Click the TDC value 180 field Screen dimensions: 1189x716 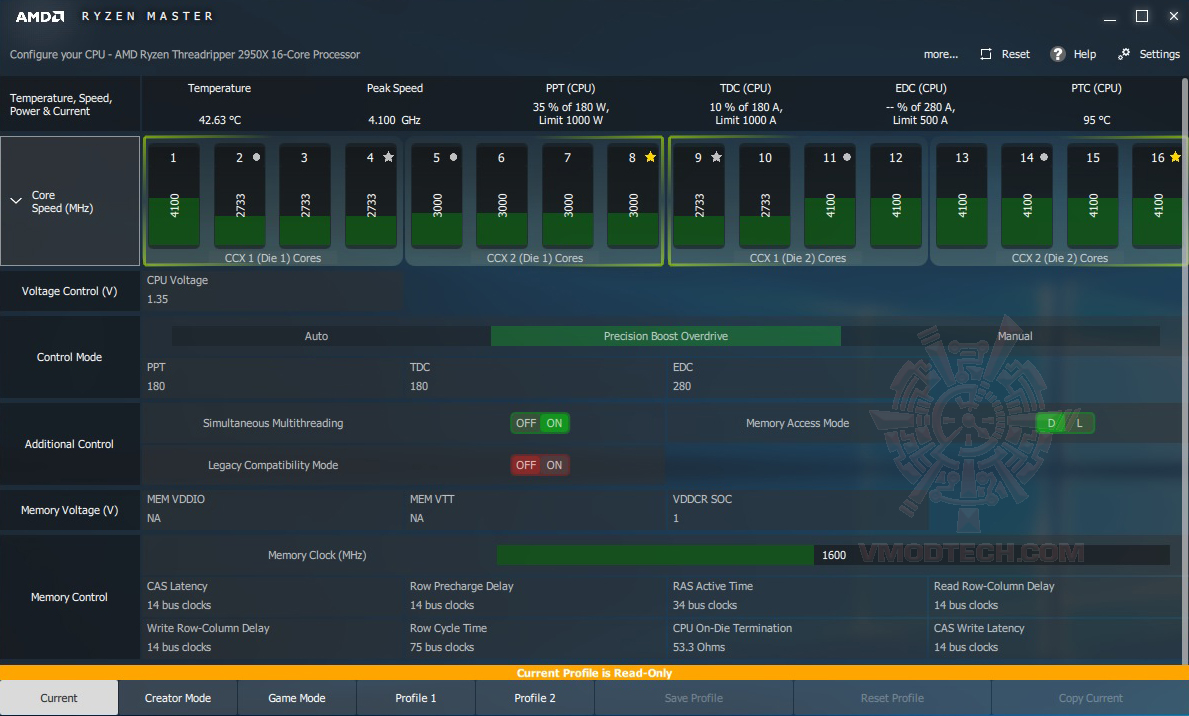(x=419, y=386)
